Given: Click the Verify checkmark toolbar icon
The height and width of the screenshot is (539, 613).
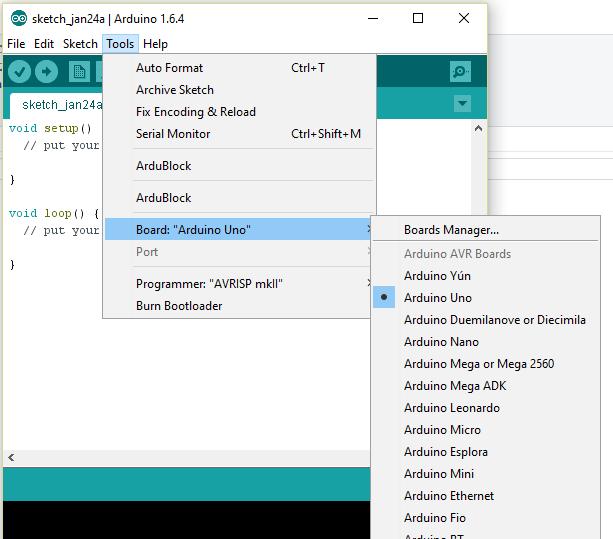Looking at the screenshot, I should click(x=19, y=72).
